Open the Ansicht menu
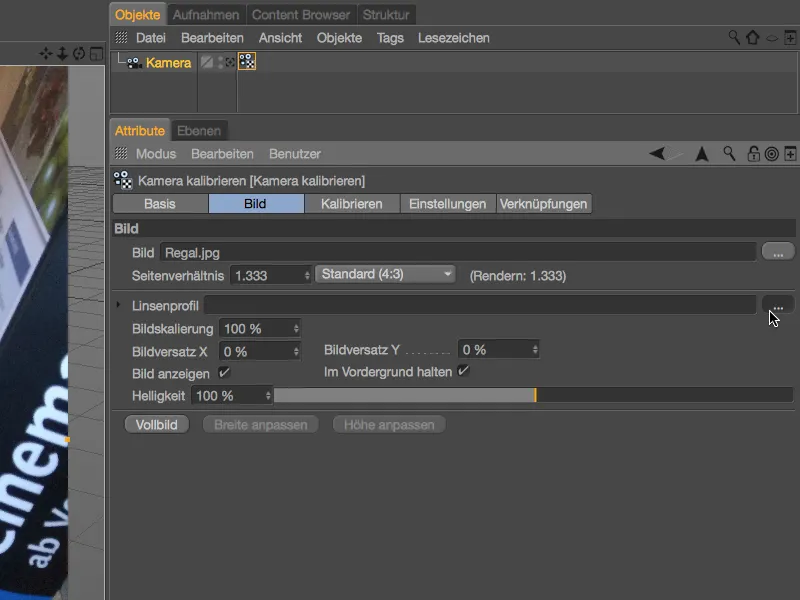Screen dimensions: 800x600 280,38
